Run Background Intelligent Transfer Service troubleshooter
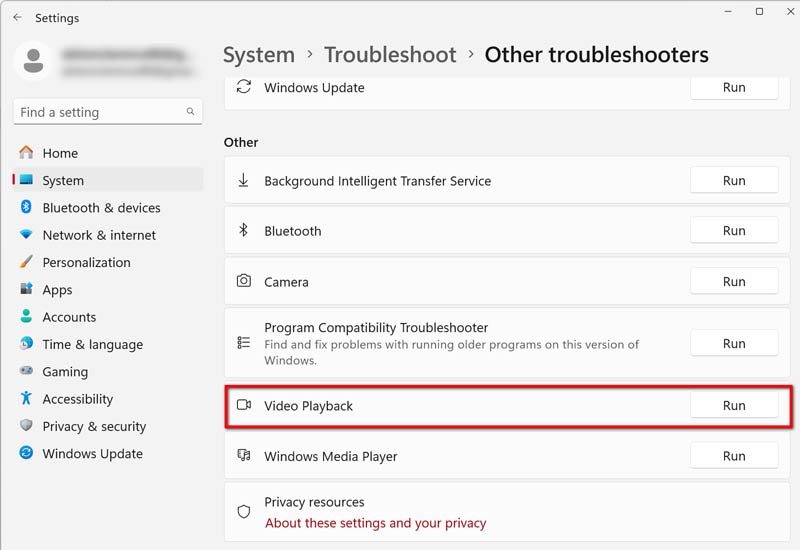 point(734,180)
